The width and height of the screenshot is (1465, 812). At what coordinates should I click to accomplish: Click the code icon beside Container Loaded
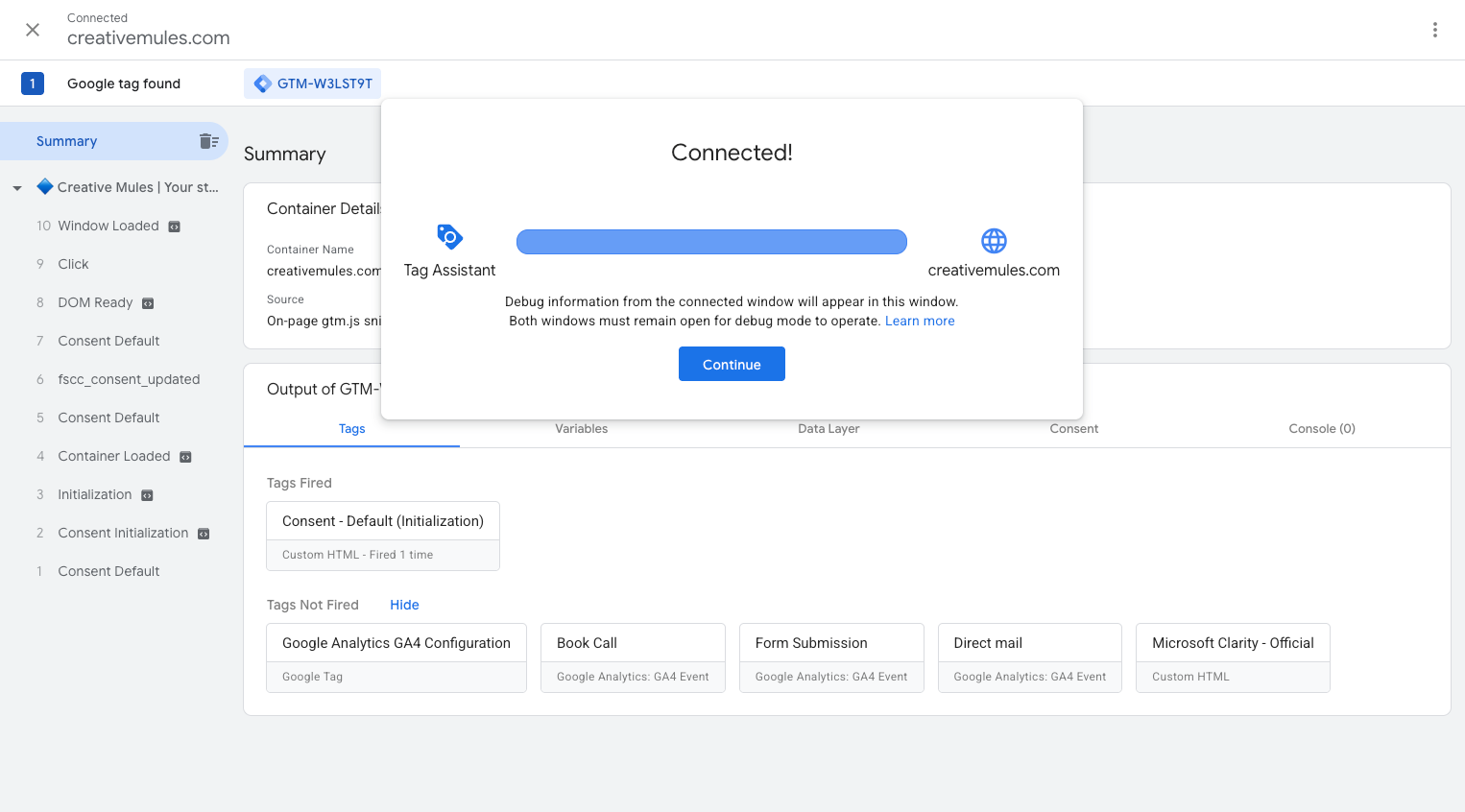pyautogui.click(x=186, y=457)
